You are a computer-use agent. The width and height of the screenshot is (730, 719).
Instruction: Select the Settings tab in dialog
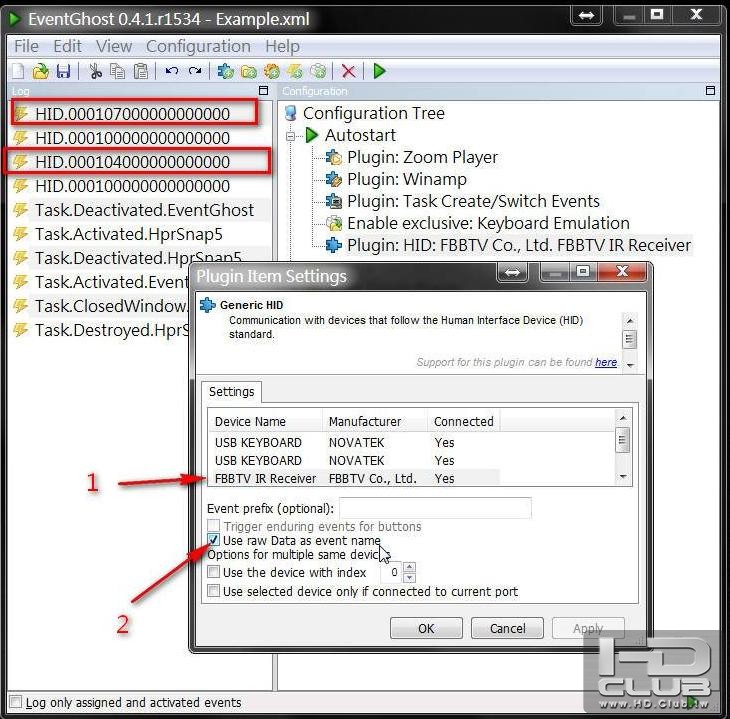click(x=231, y=392)
